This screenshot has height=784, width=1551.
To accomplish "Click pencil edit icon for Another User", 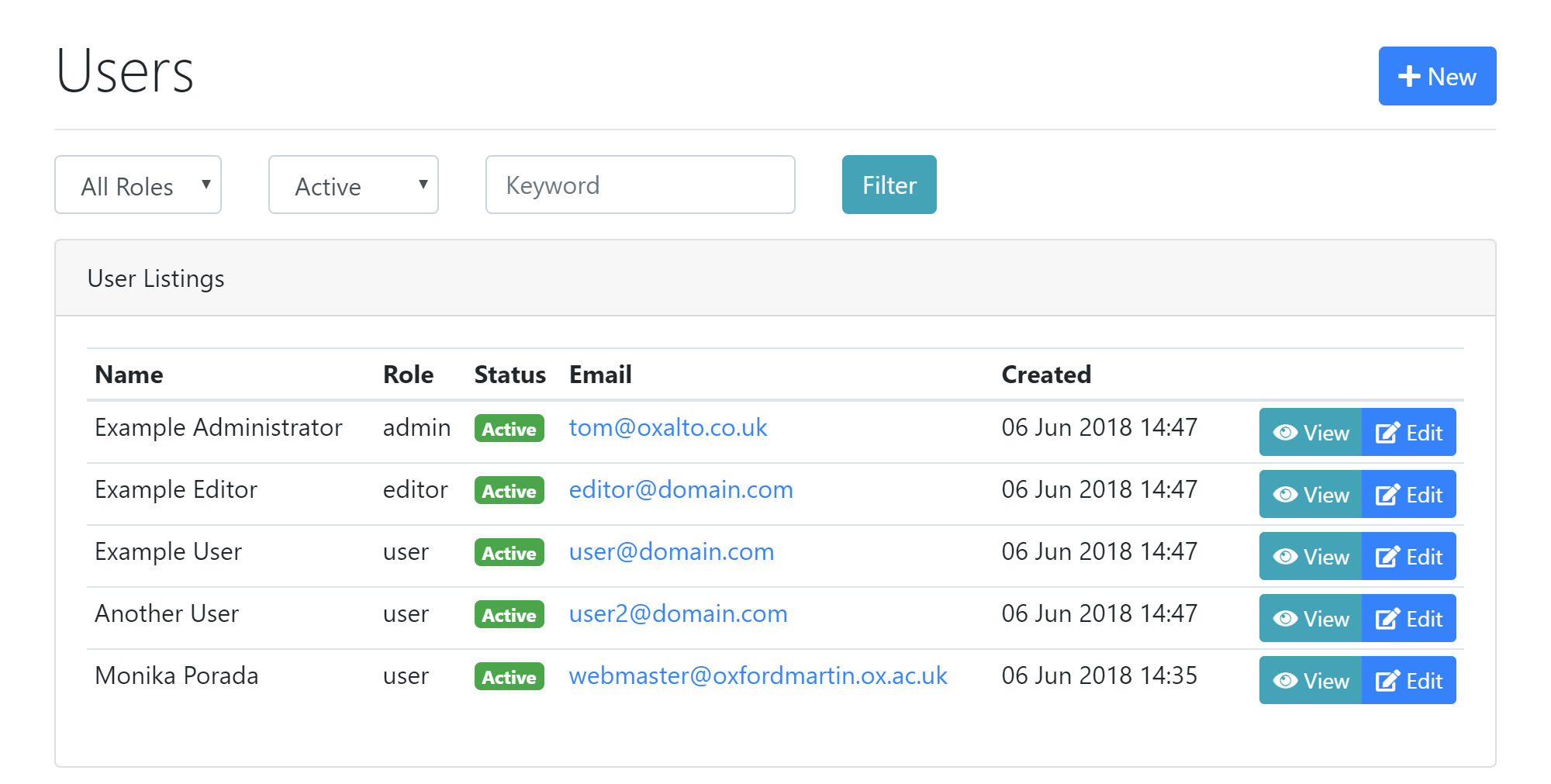I will [1387, 619].
